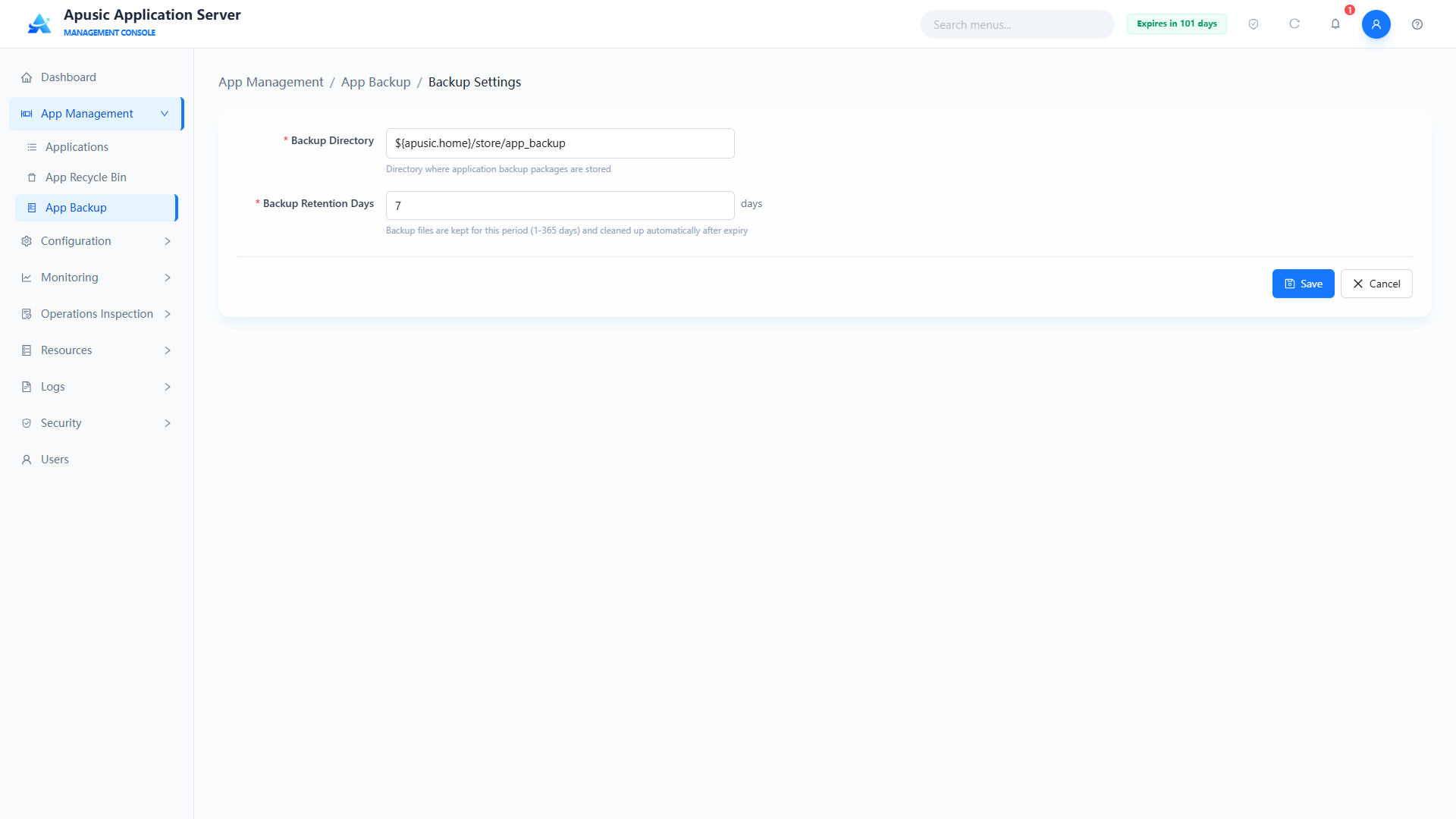
Task: Expand the Monitoring menu chevron
Action: (168, 278)
